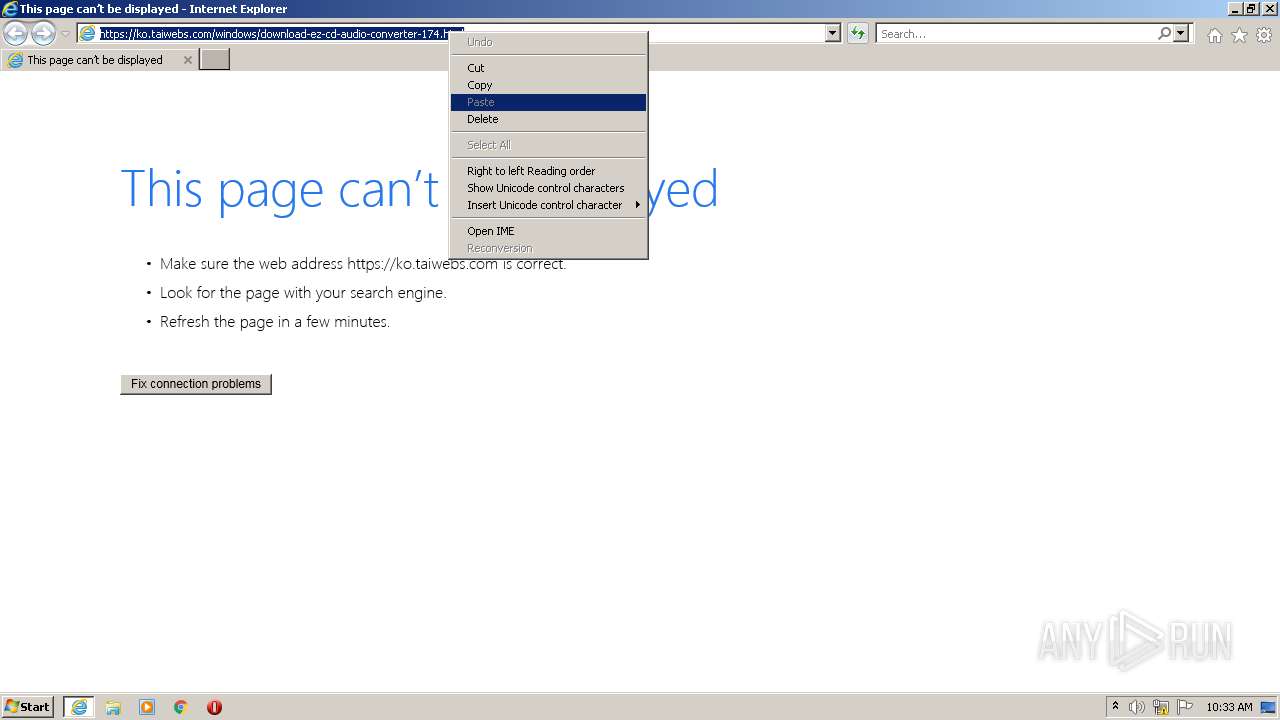Toggle Show Unicode control characters
The image size is (1280, 720).
(x=548, y=188)
